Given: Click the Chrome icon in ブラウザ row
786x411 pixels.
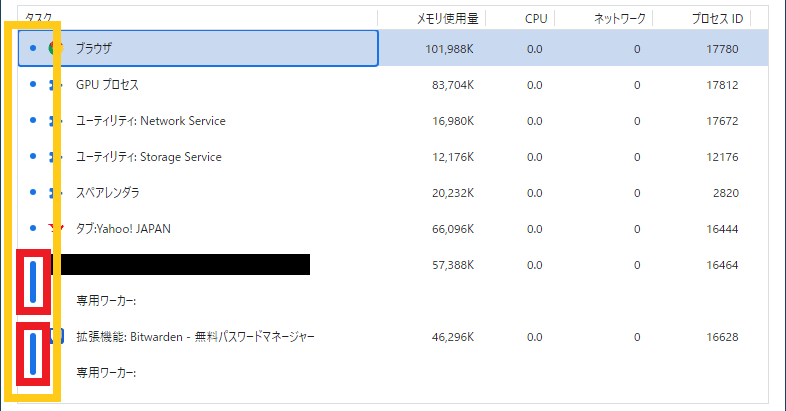Looking at the screenshot, I should point(56,48).
